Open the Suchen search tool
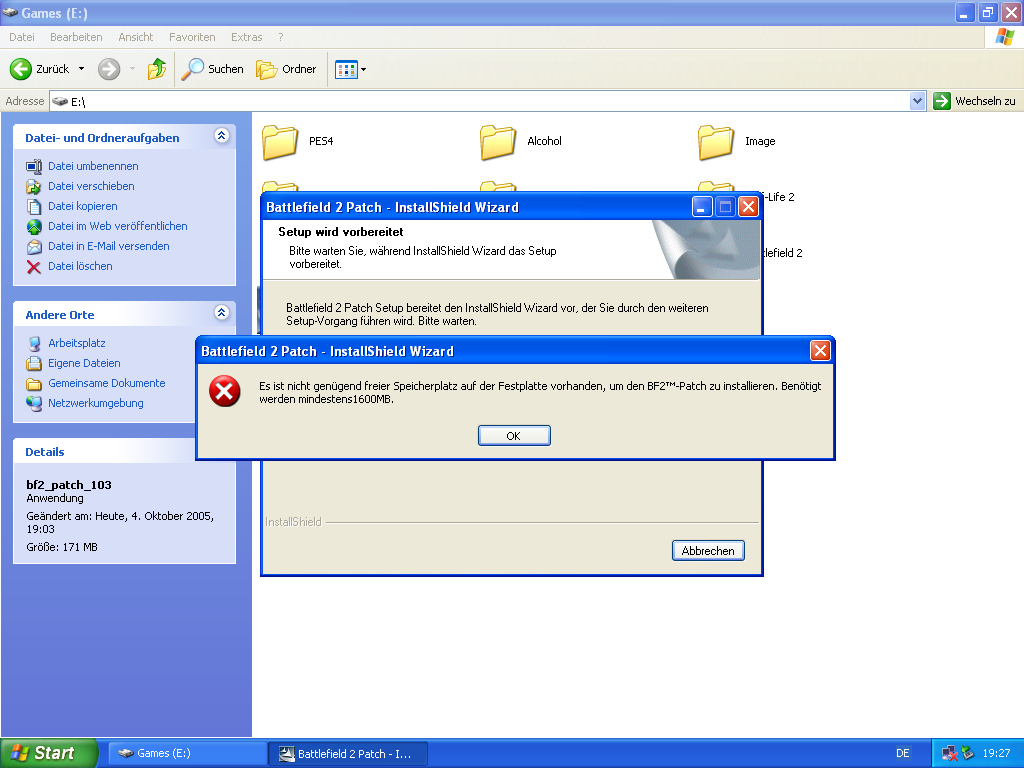The image size is (1024, 768). click(212, 69)
